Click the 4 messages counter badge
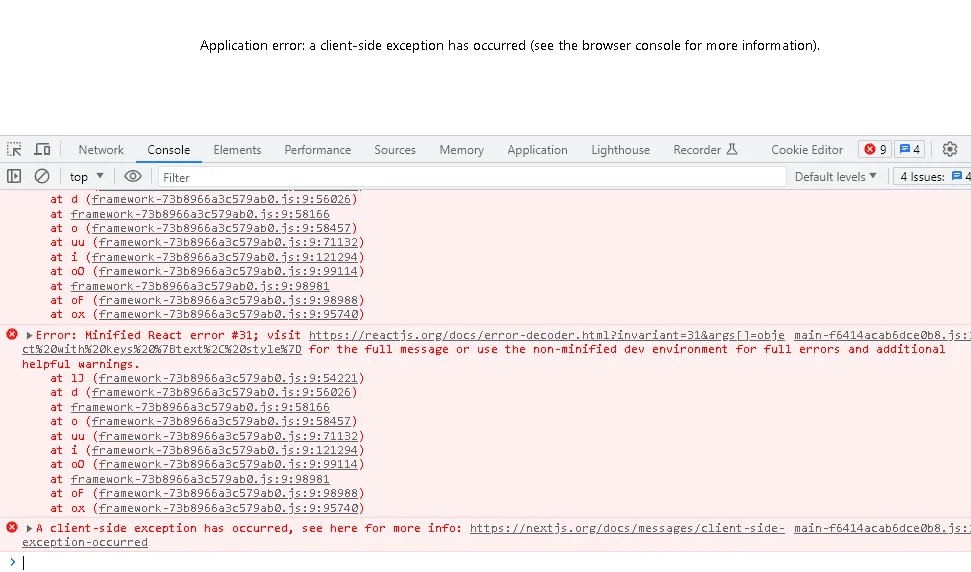 [910, 149]
